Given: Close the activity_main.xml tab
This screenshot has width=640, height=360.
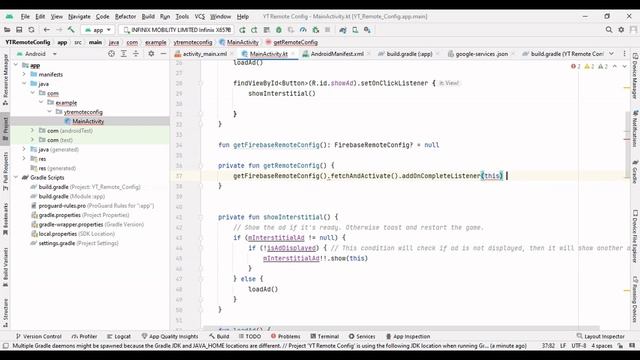Looking at the screenshot, I should (232, 54).
